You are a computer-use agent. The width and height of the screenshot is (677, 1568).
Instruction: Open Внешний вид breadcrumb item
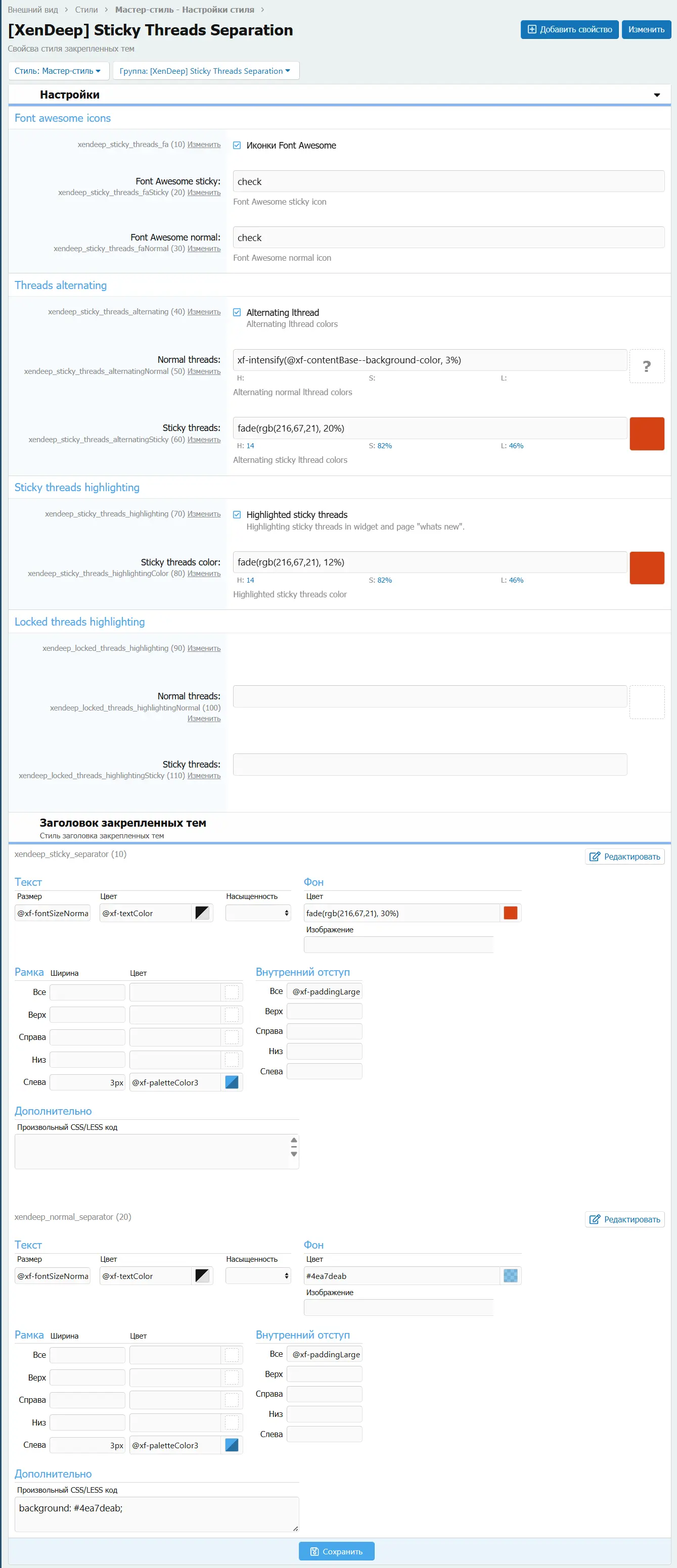pyautogui.click(x=33, y=10)
